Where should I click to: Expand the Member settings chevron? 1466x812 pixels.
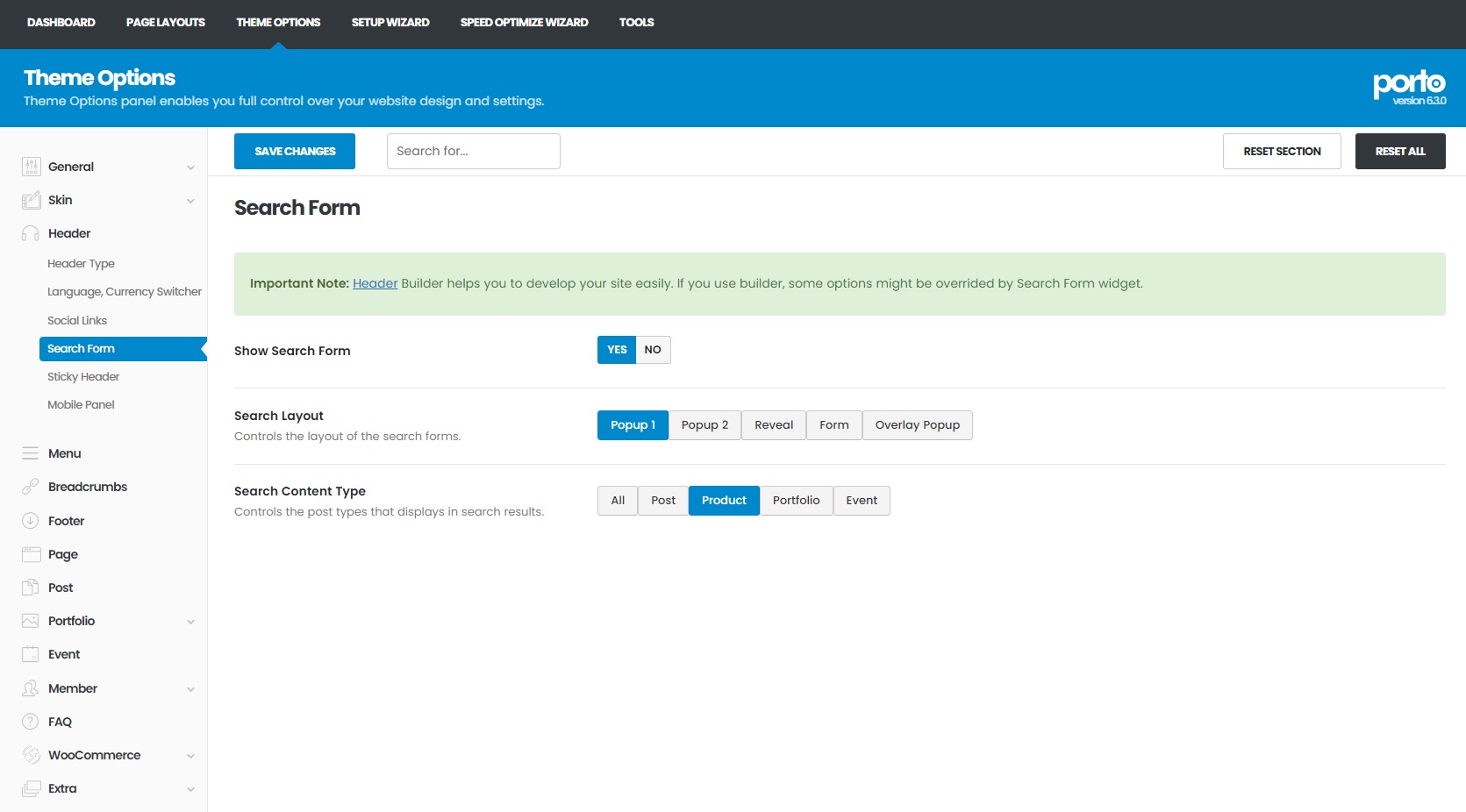(x=191, y=688)
